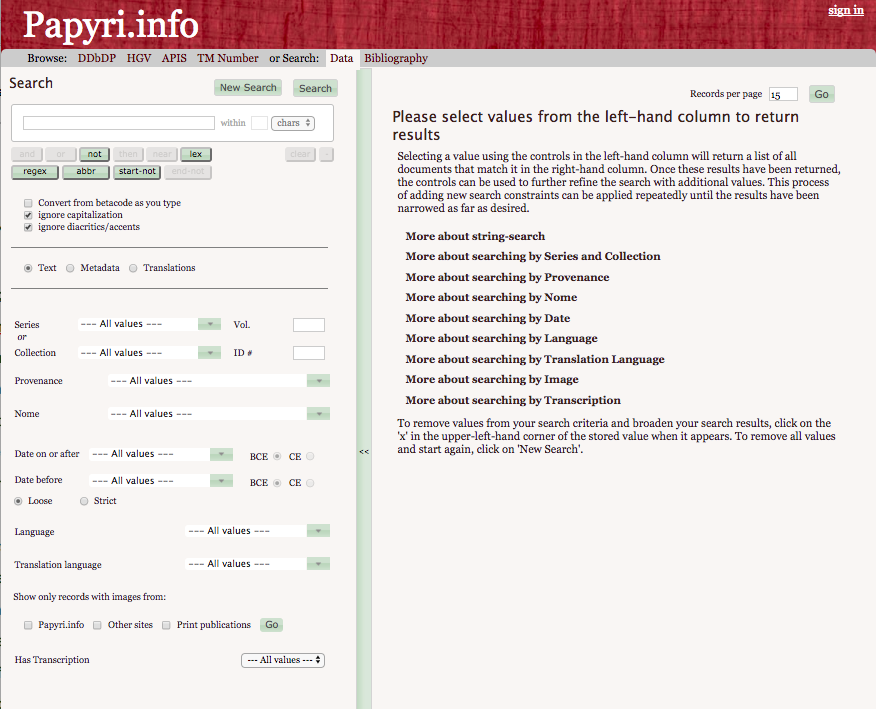Click the Search button
This screenshot has width=876, height=709.
(x=315, y=88)
